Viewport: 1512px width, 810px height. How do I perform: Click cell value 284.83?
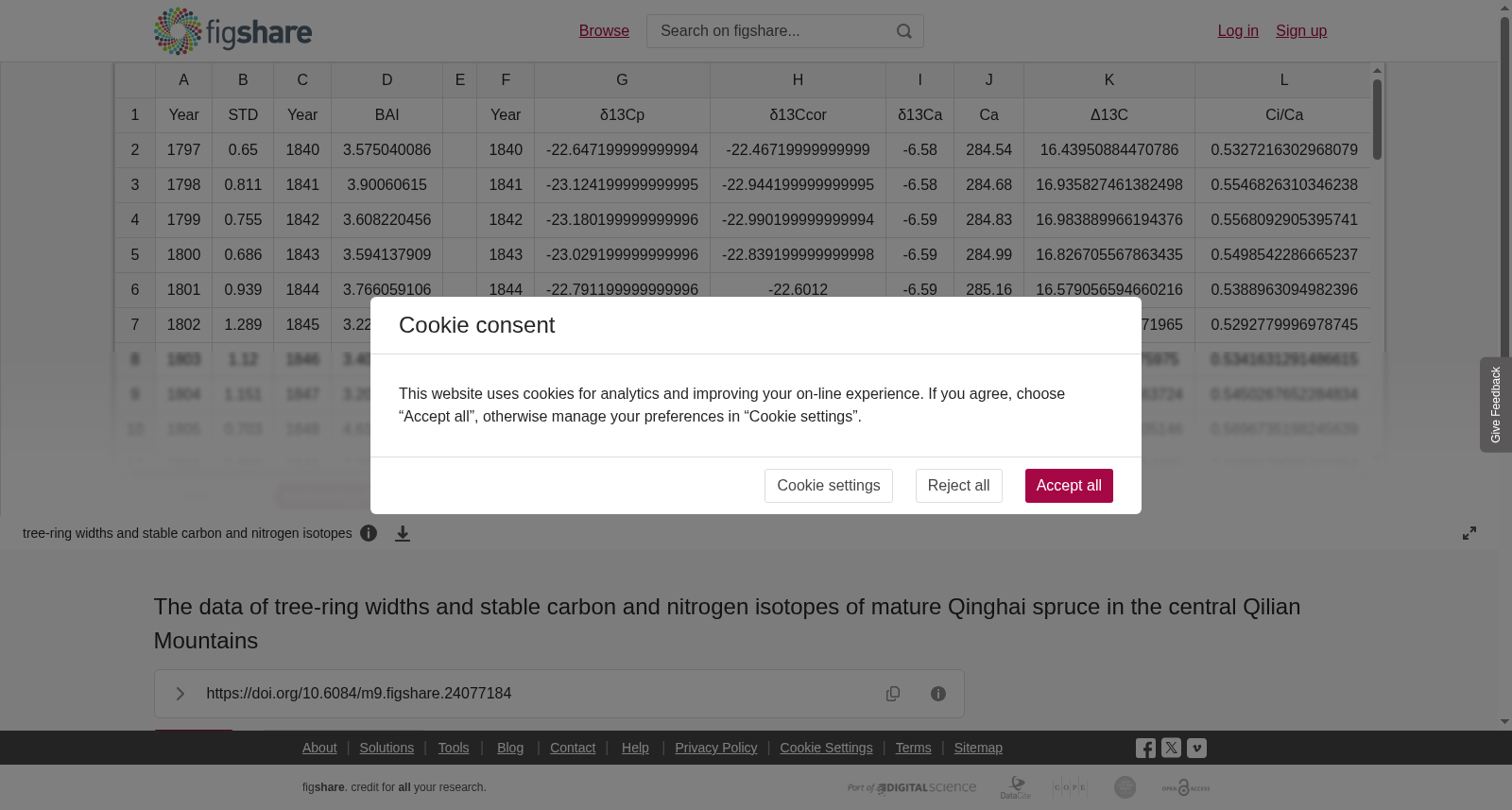pos(988,220)
